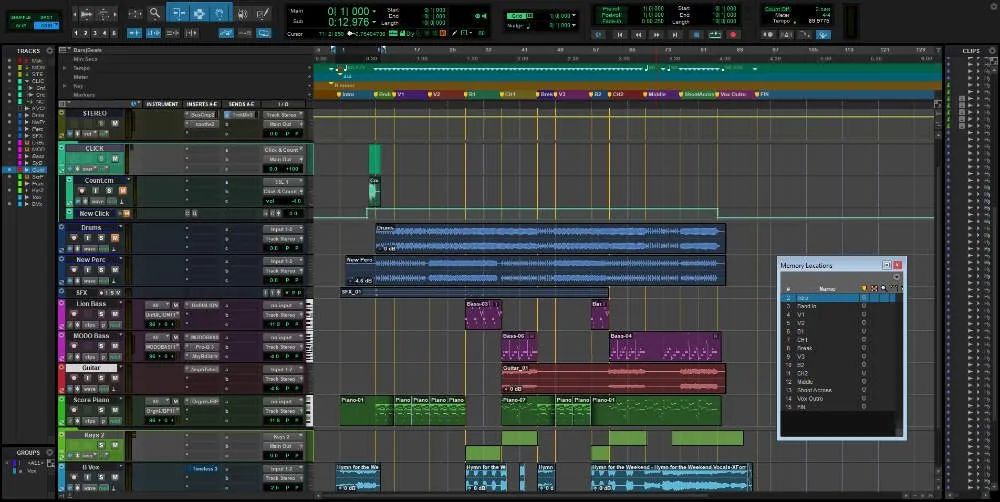Open Main counter format dropdown

click(374, 11)
